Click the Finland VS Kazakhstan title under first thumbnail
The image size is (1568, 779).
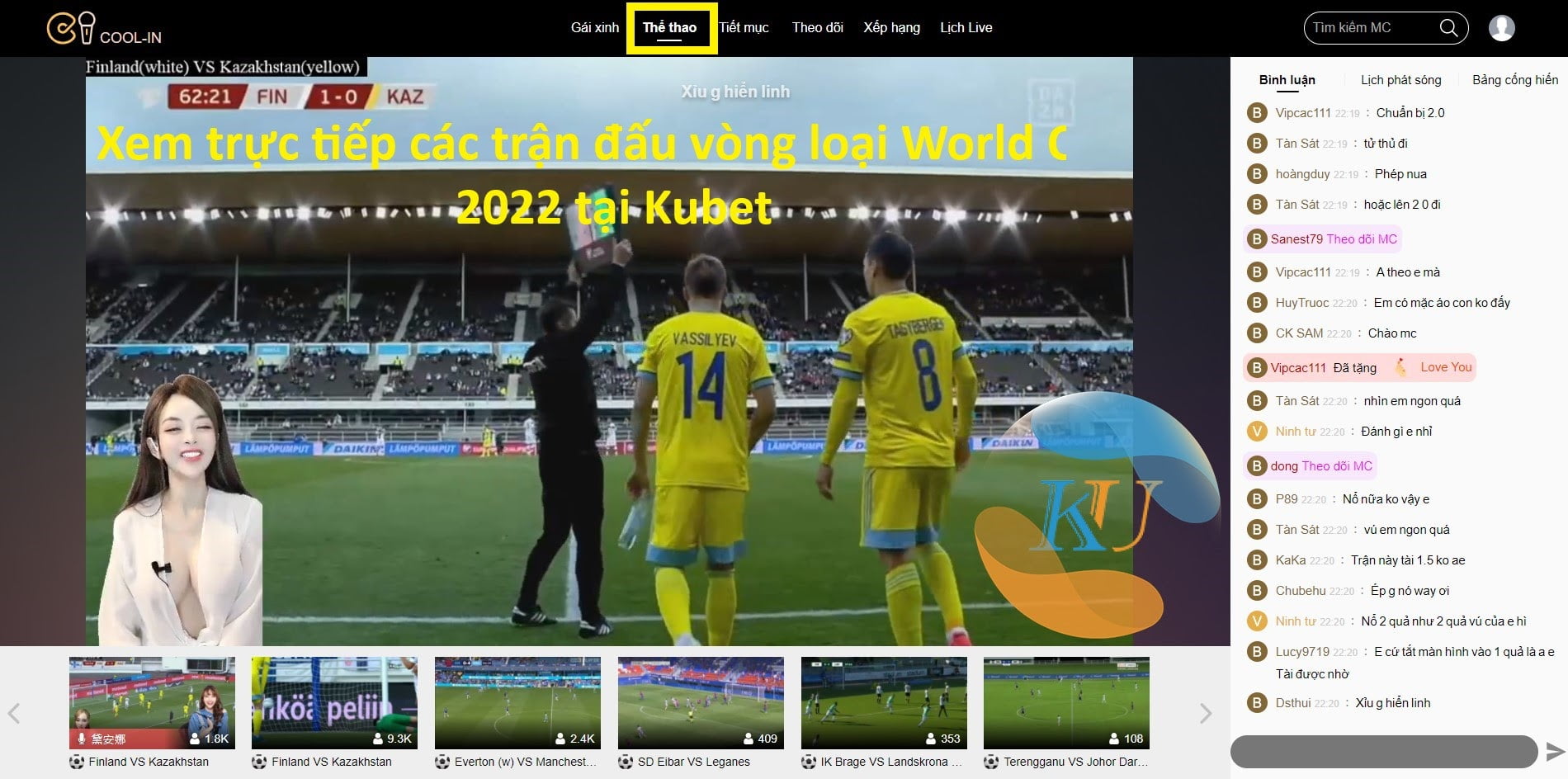(149, 762)
